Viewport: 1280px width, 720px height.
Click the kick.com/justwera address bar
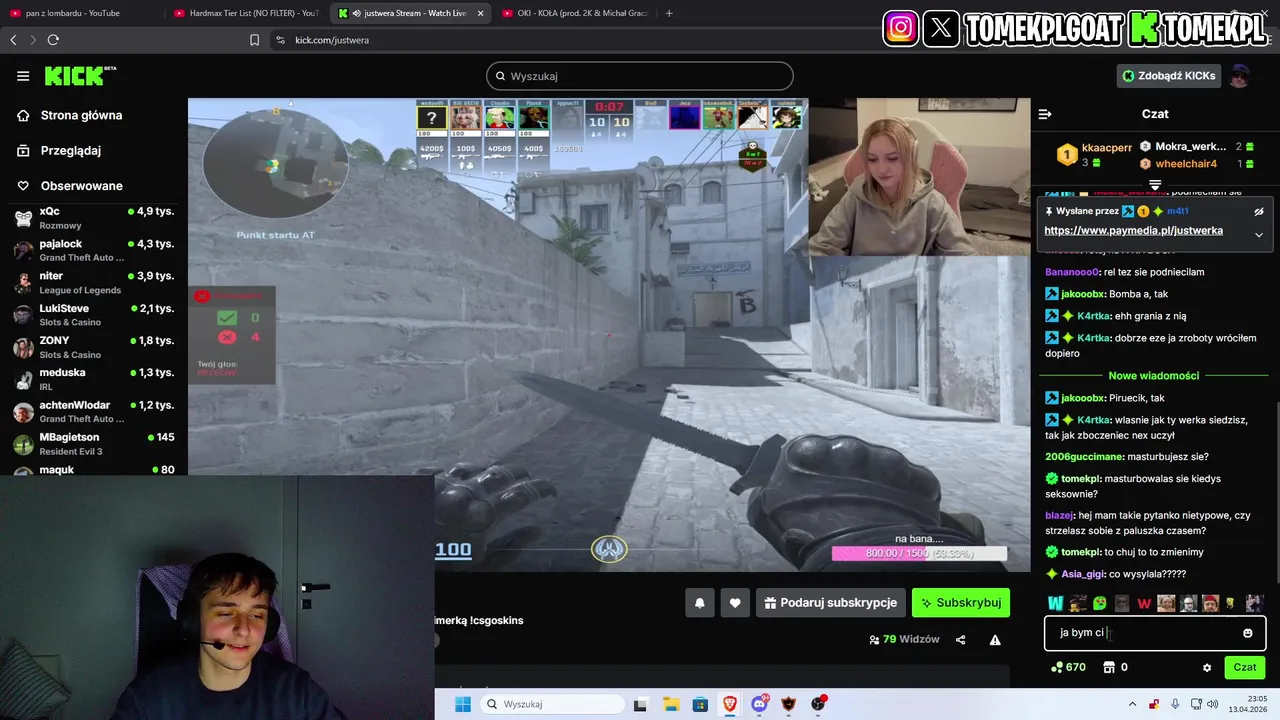click(332, 40)
